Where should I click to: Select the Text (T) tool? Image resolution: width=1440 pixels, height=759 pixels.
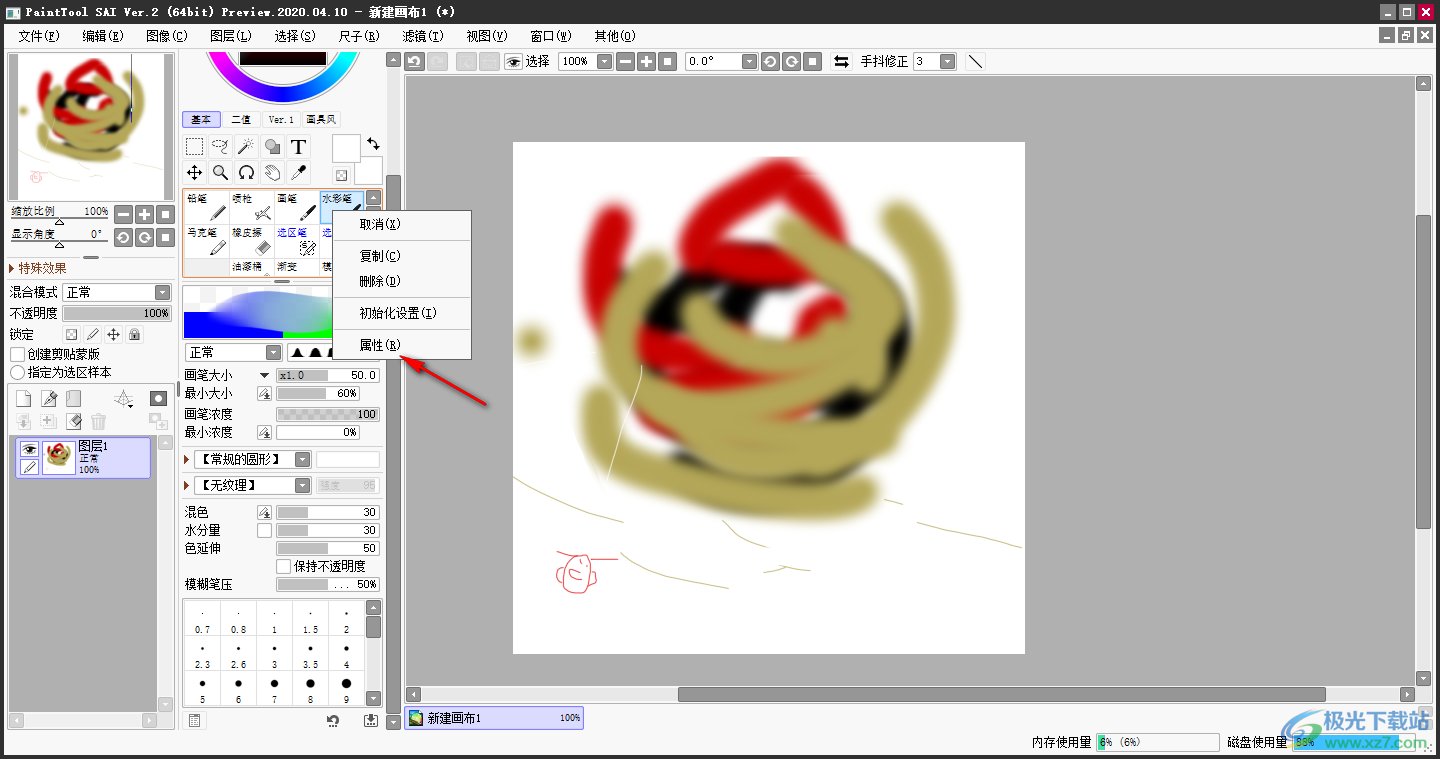(x=298, y=147)
